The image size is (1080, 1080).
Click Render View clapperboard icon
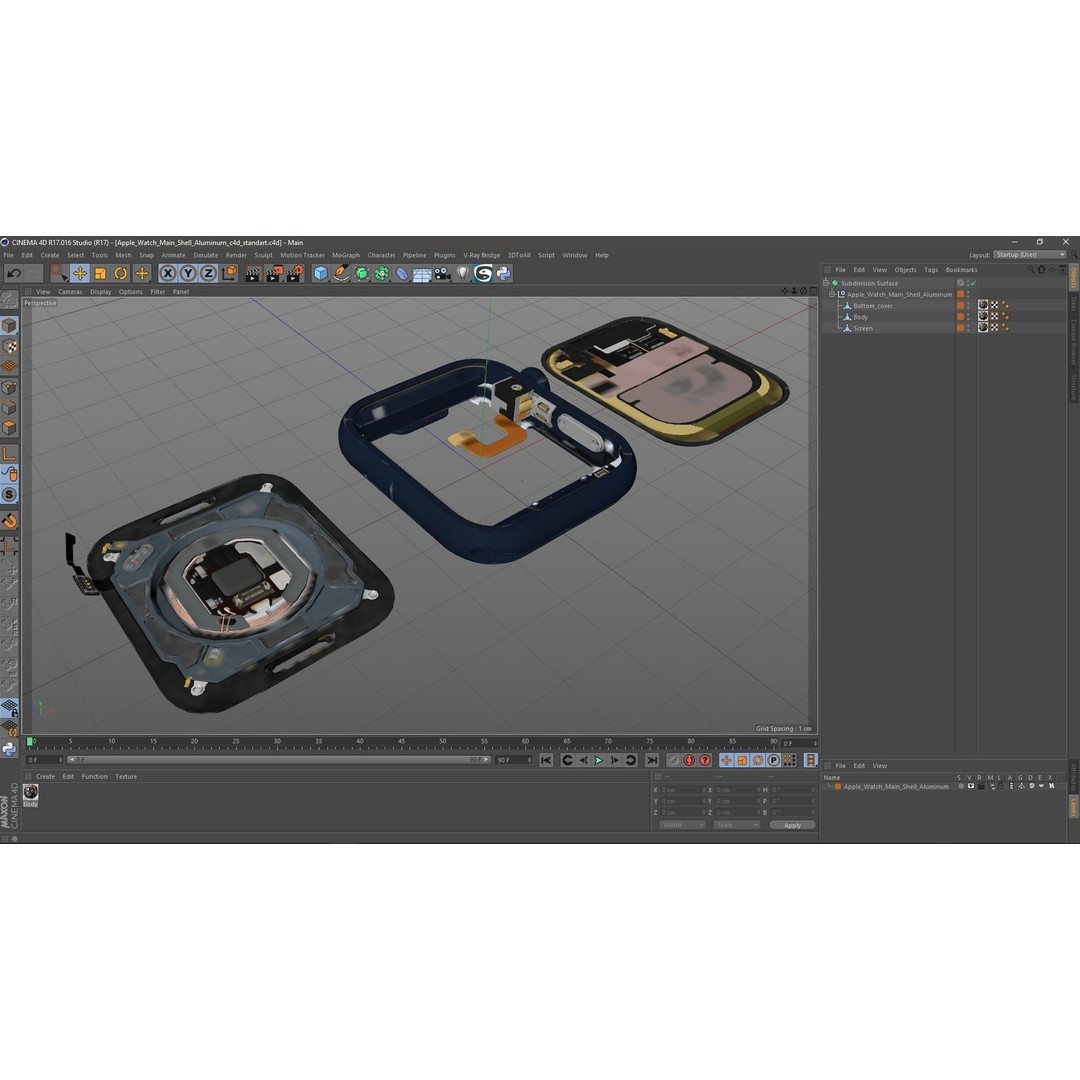click(253, 273)
